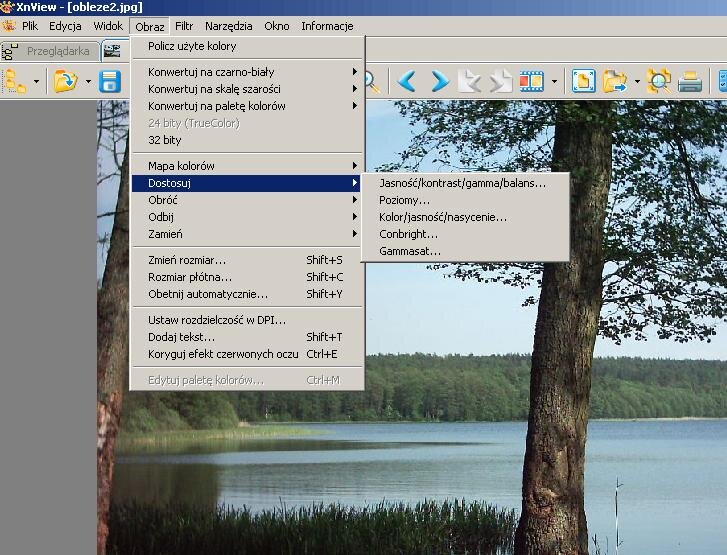Expand the dropdown arrow next to open file icon
The height and width of the screenshot is (555, 727).
(x=88, y=82)
